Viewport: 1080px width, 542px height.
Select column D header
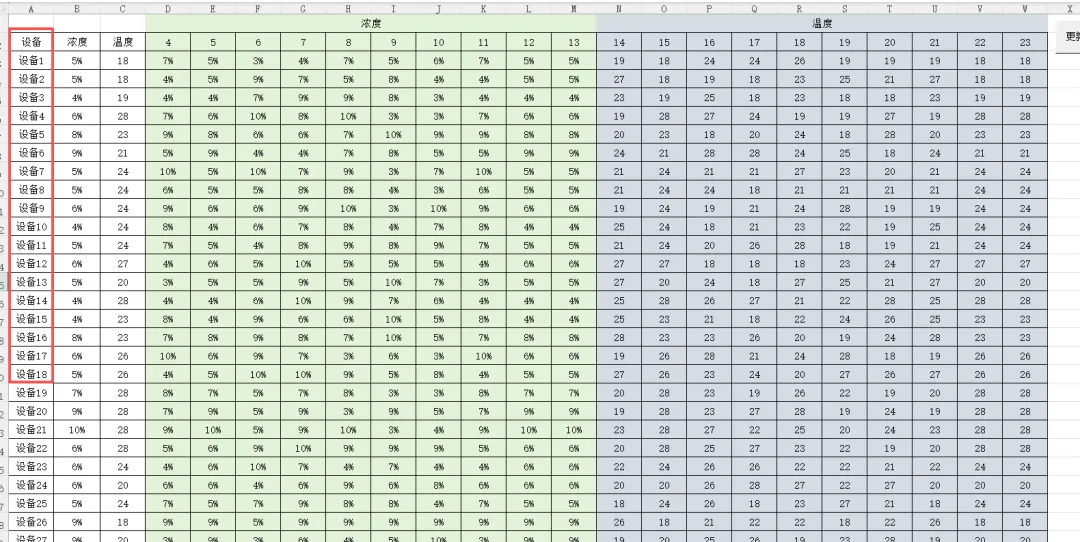(x=168, y=8)
